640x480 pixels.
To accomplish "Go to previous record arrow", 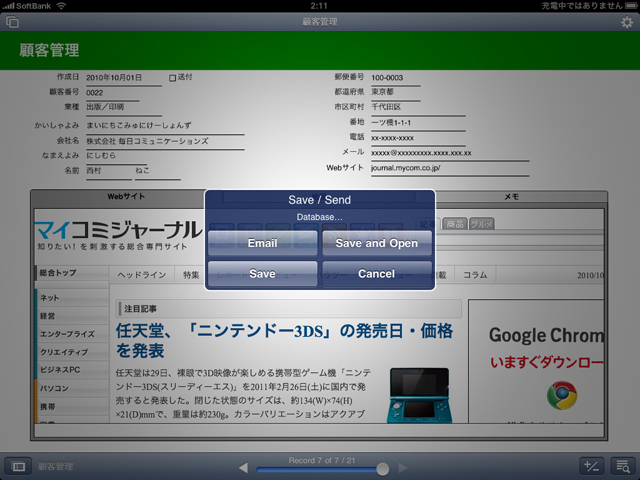I will [243, 467].
